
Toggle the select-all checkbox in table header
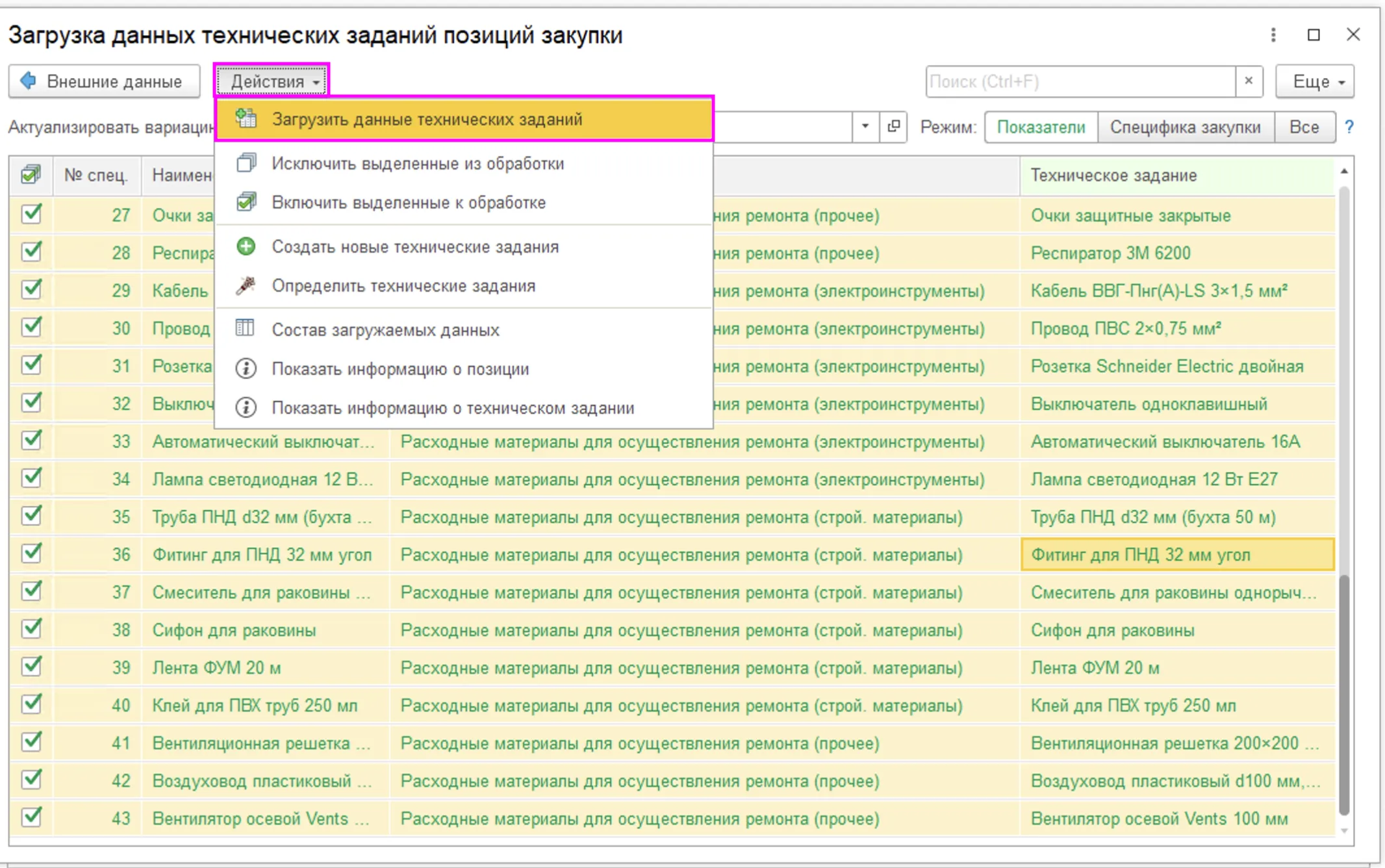pyautogui.click(x=31, y=175)
